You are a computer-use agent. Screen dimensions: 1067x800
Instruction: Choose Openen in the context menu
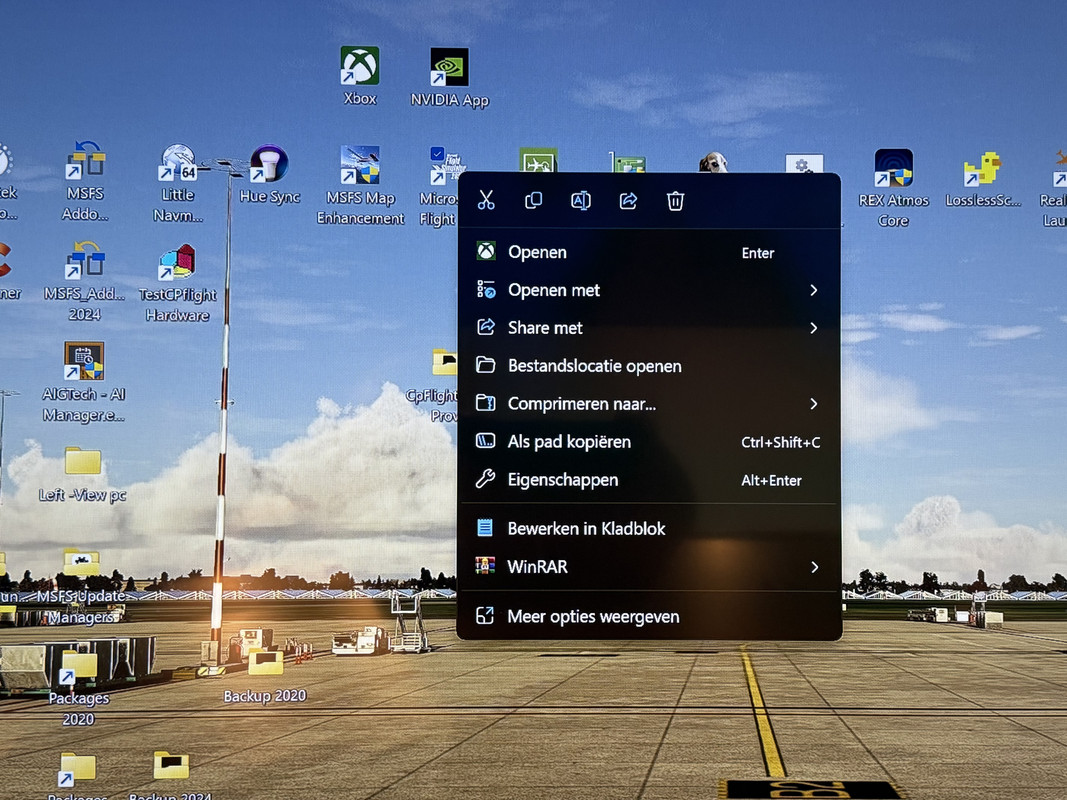649,252
